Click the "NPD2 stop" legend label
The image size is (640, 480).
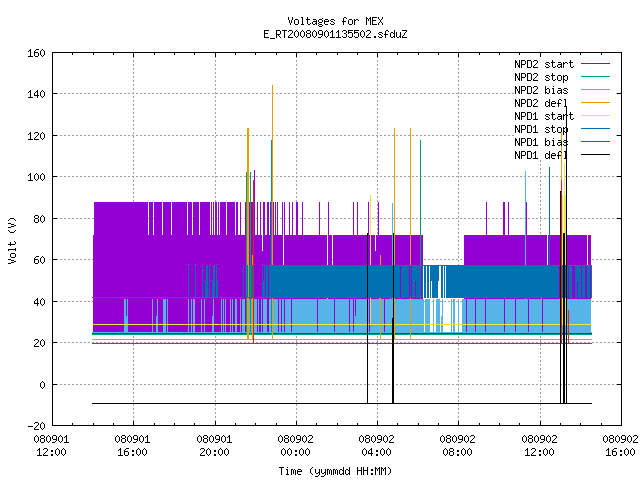pyautogui.click(x=541, y=77)
